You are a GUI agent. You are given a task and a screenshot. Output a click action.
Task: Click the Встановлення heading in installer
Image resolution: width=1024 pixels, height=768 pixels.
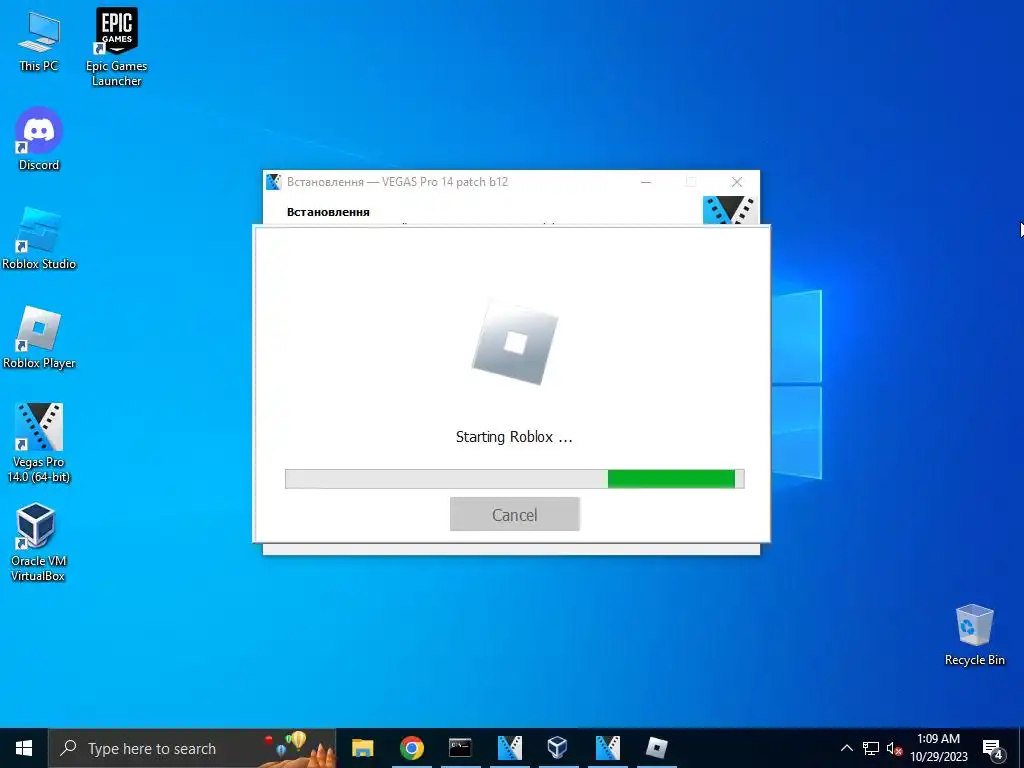(328, 212)
